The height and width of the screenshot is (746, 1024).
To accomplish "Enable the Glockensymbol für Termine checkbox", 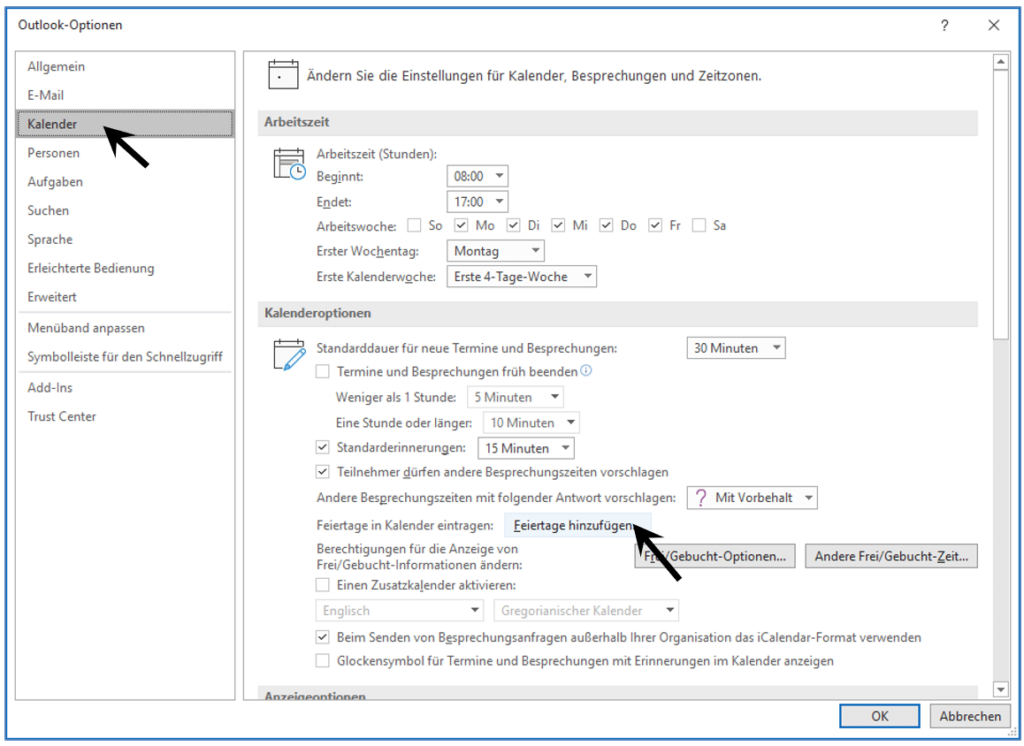I will pos(323,660).
